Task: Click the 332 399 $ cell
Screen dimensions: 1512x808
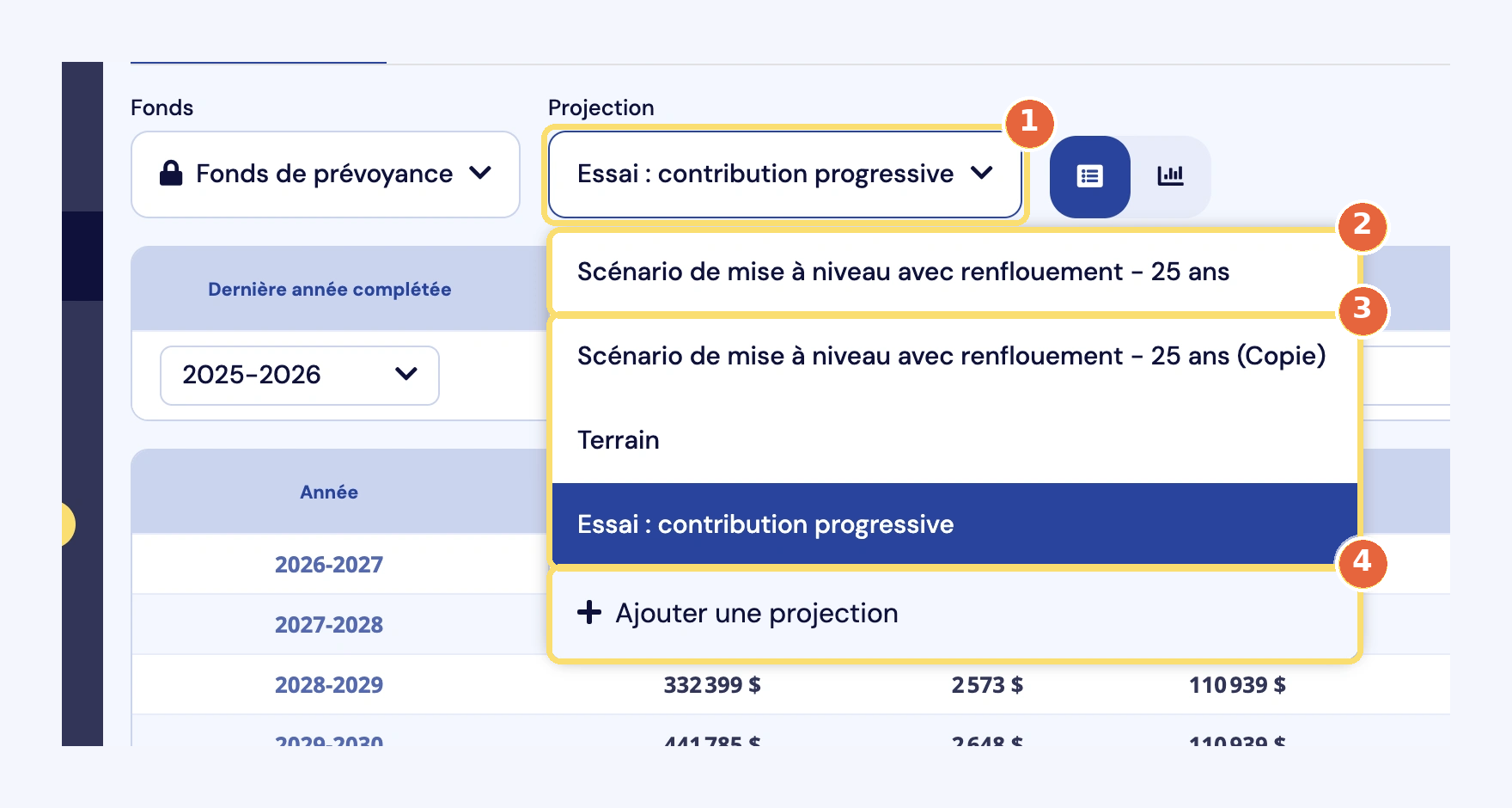Action: pyautogui.click(x=711, y=685)
